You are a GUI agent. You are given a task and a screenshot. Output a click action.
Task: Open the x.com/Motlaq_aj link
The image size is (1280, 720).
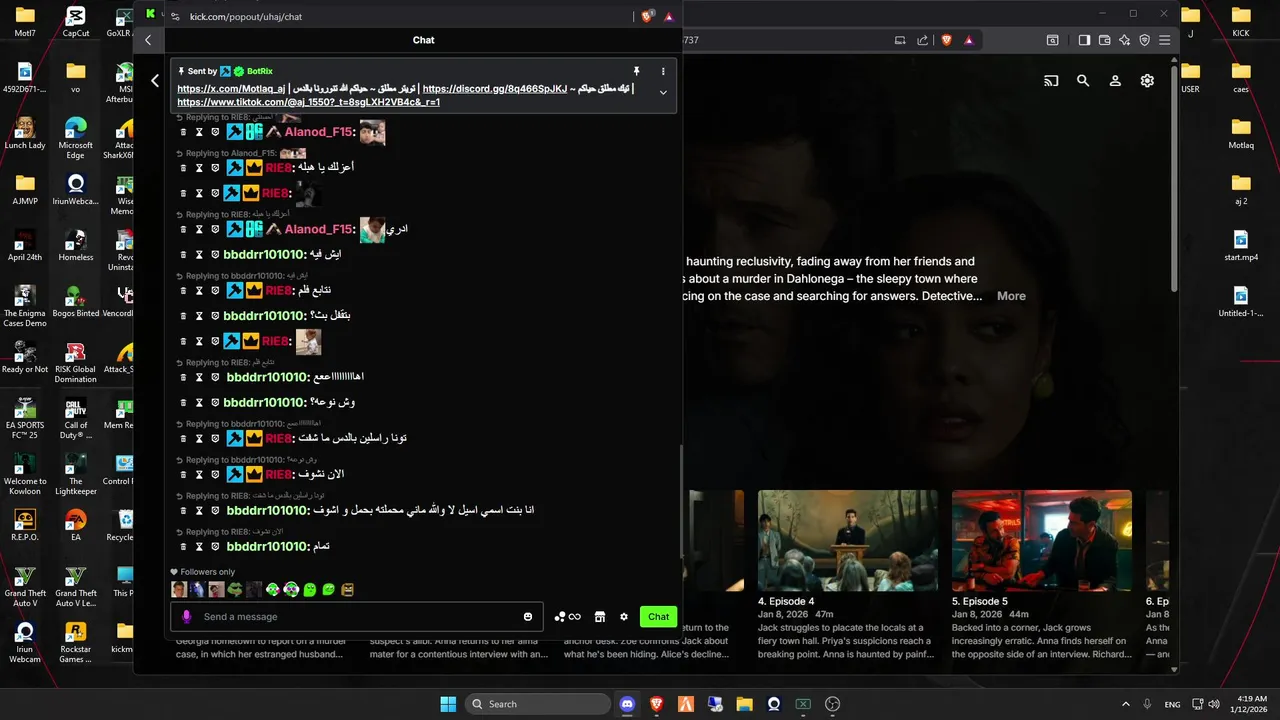[x=231, y=88]
